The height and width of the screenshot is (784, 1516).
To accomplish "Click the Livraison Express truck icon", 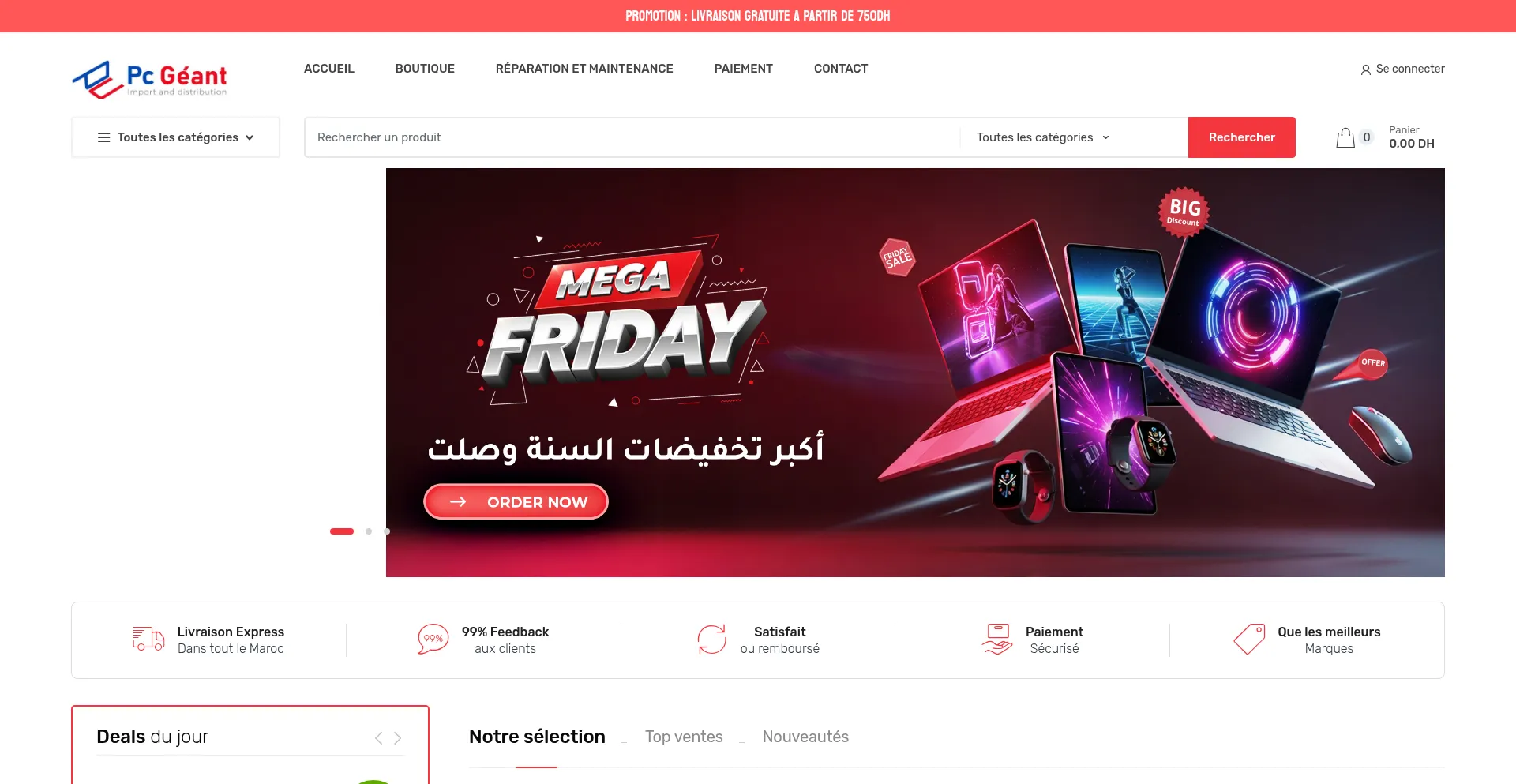I will click(x=148, y=639).
